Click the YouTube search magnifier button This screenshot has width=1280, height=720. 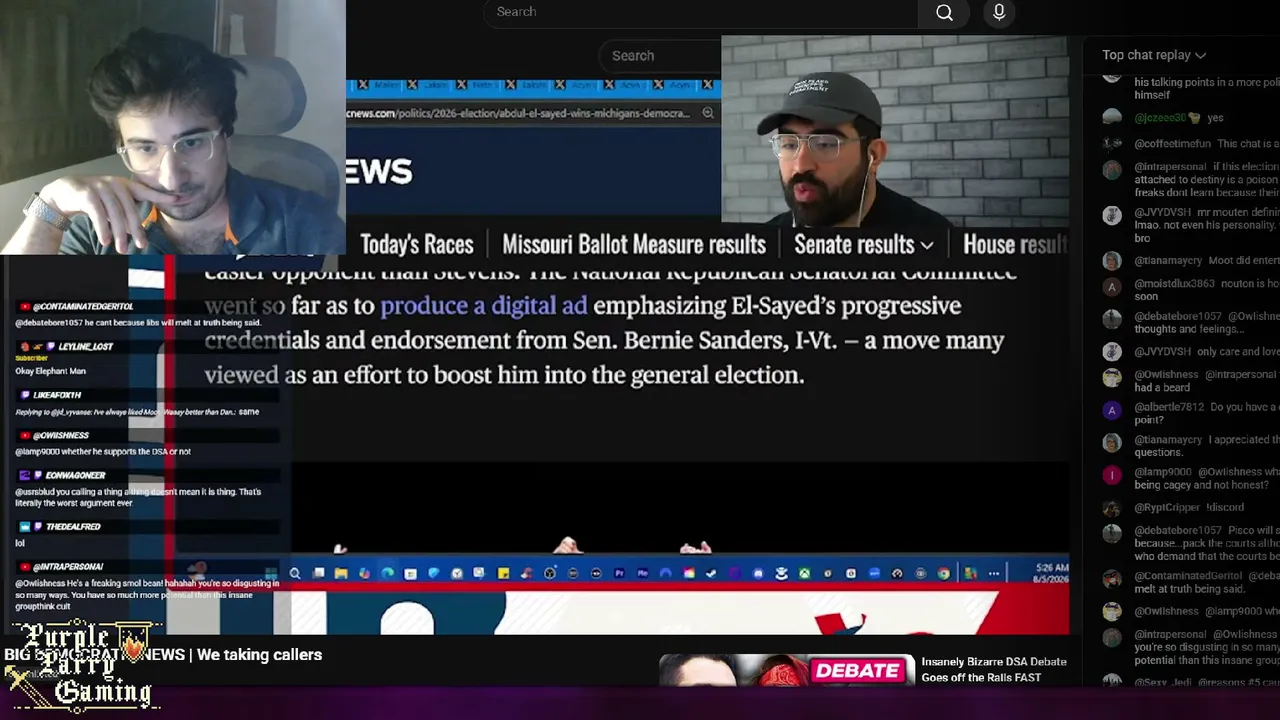pyautogui.click(x=944, y=12)
